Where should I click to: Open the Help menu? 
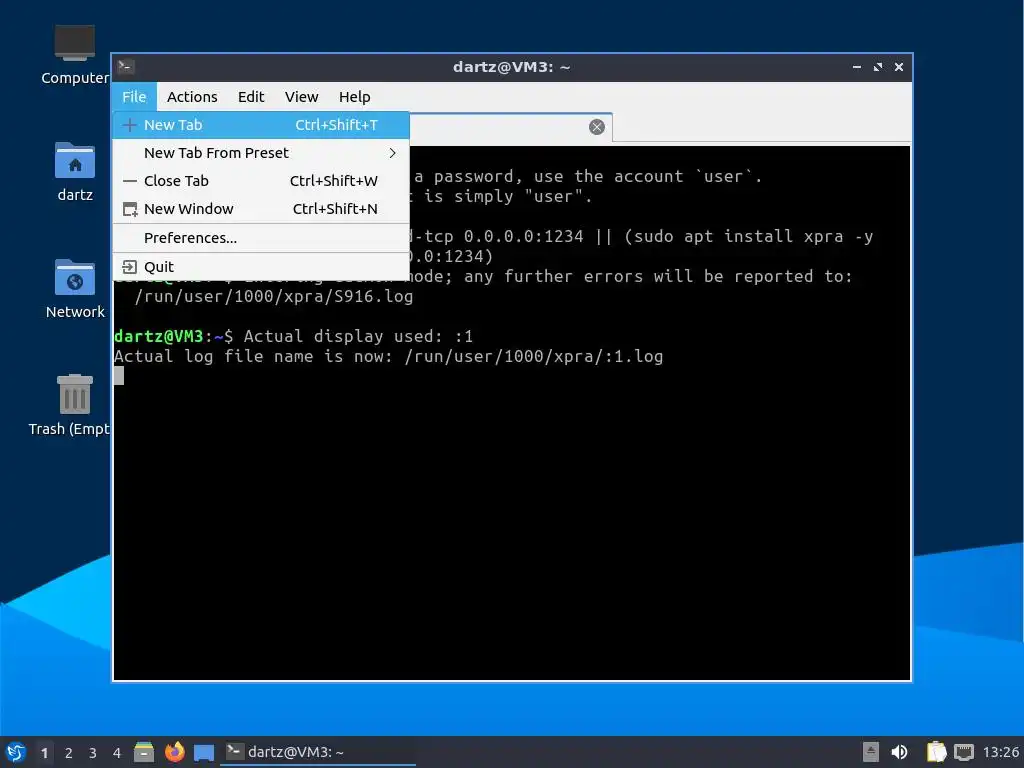pos(355,97)
